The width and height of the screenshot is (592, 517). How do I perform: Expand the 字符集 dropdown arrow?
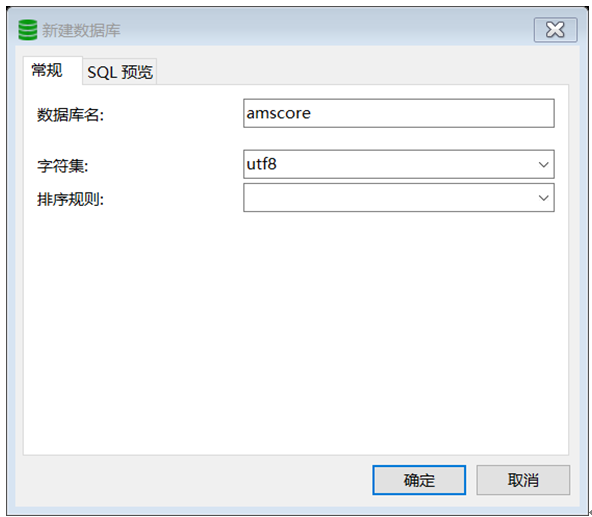click(543, 165)
